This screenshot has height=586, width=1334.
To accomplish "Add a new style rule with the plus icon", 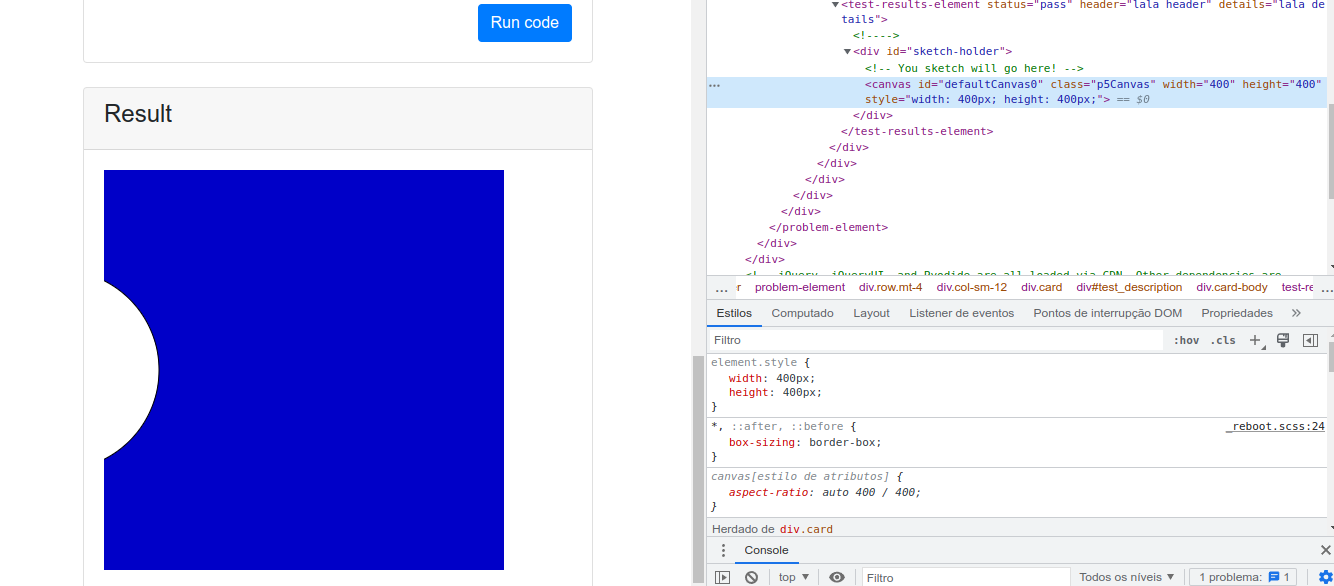I will click(x=1255, y=340).
